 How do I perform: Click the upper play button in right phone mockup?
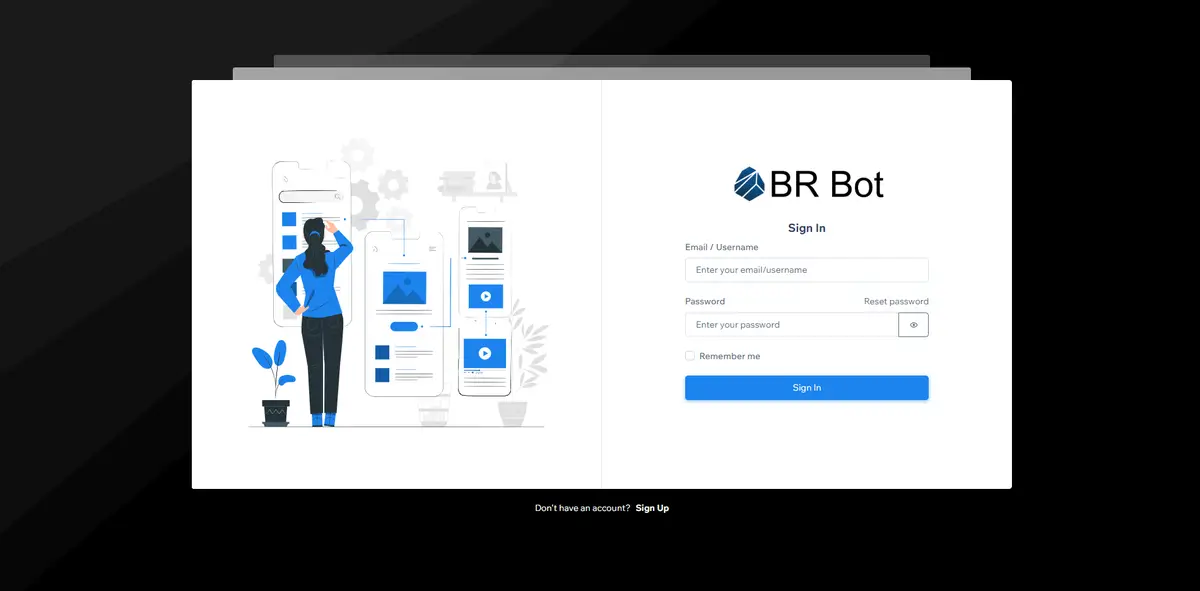485,296
